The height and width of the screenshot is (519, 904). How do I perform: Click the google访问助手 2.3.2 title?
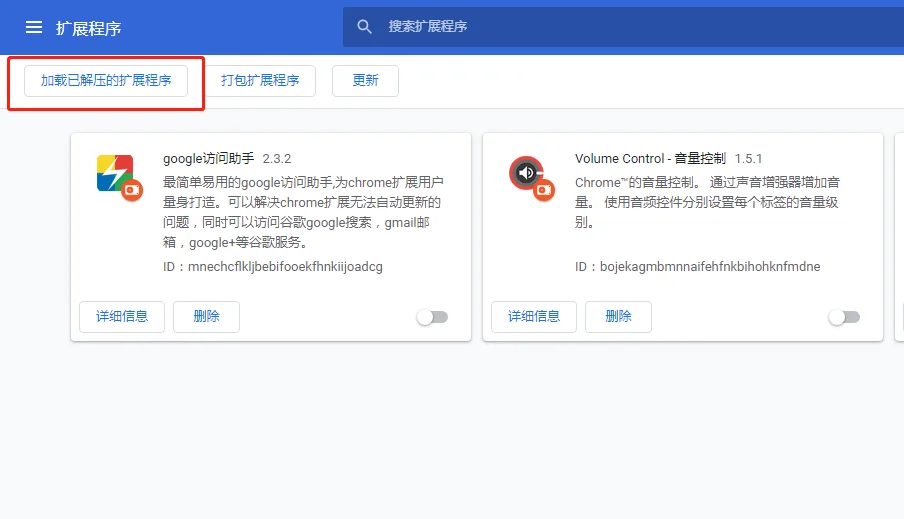point(227,159)
